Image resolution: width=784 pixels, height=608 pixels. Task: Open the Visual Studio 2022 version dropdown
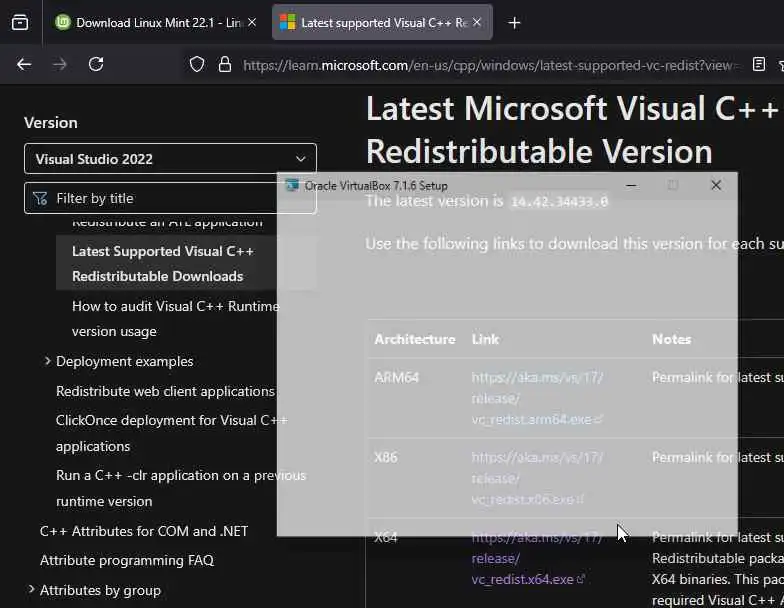170,158
